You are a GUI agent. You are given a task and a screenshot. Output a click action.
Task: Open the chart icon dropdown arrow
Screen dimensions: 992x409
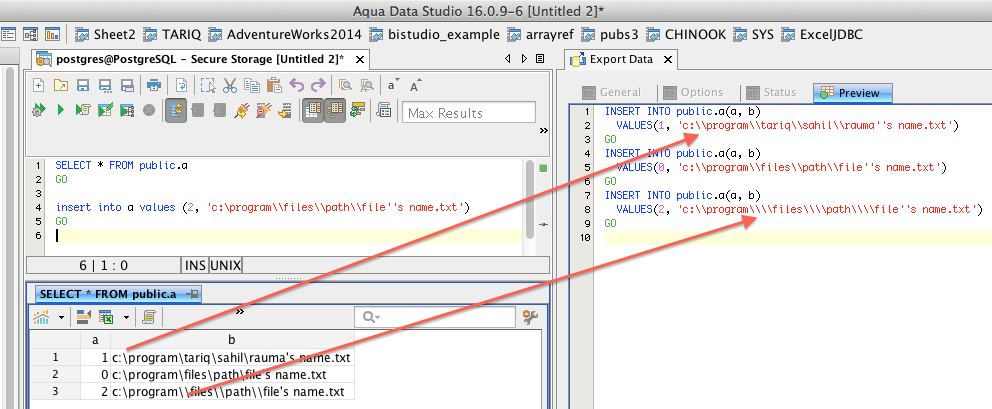pyautogui.click(x=61, y=317)
